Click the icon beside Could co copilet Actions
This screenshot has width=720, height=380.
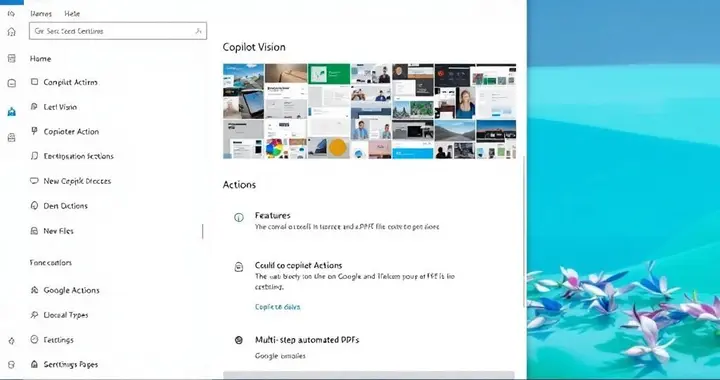click(x=239, y=267)
